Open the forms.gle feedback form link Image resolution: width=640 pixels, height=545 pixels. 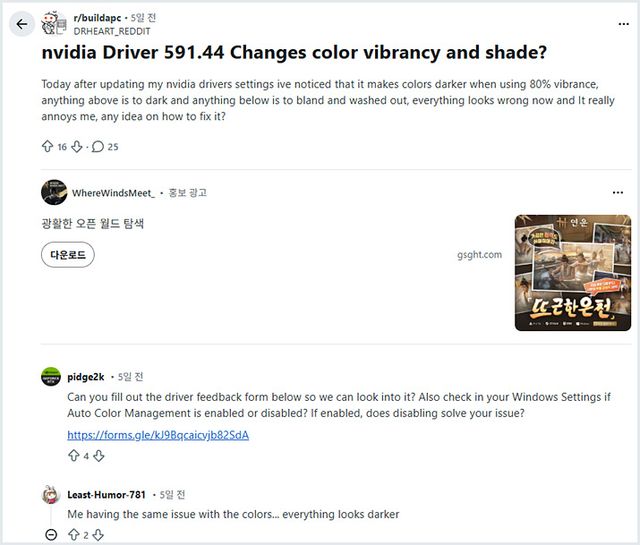click(158, 435)
